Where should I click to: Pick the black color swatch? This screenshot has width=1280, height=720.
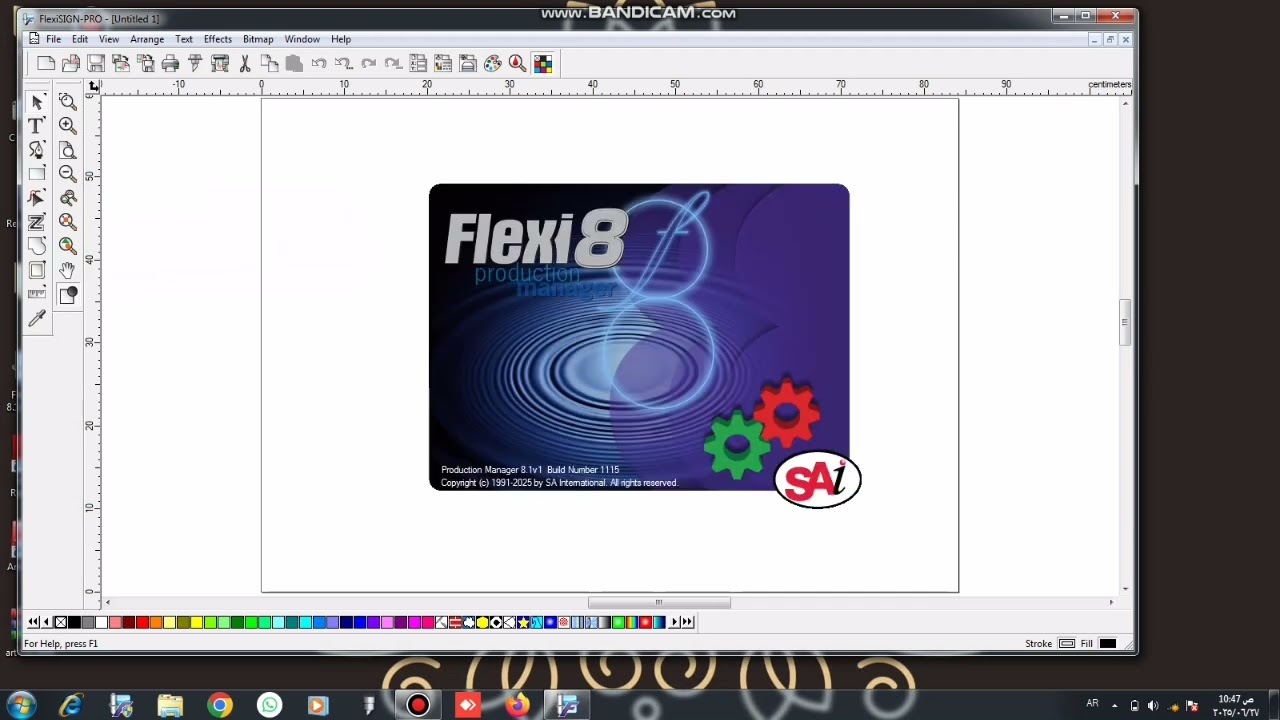coord(74,622)
